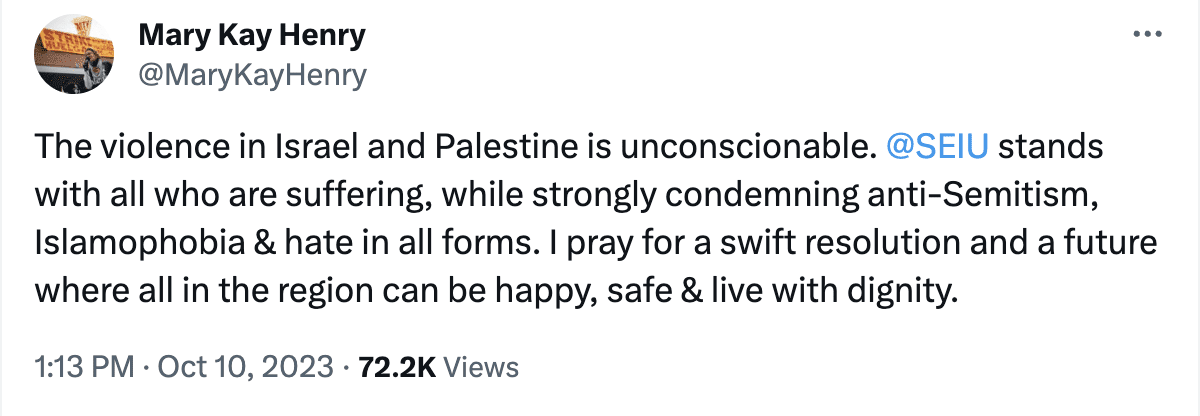Viewport: 1200px width, 416px height.
Task: Open the @SEIU mention link
Action: 937,148
